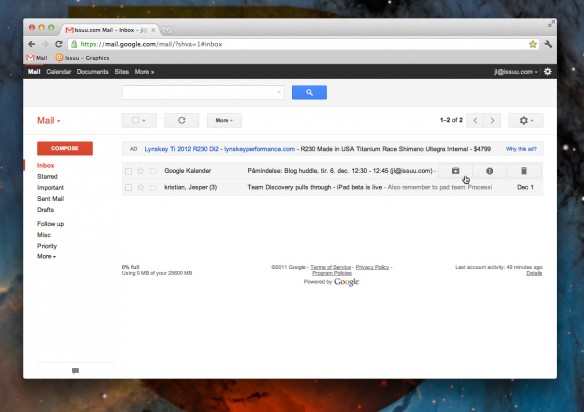
Task: Open the Priority label
Action: point(47,246)
